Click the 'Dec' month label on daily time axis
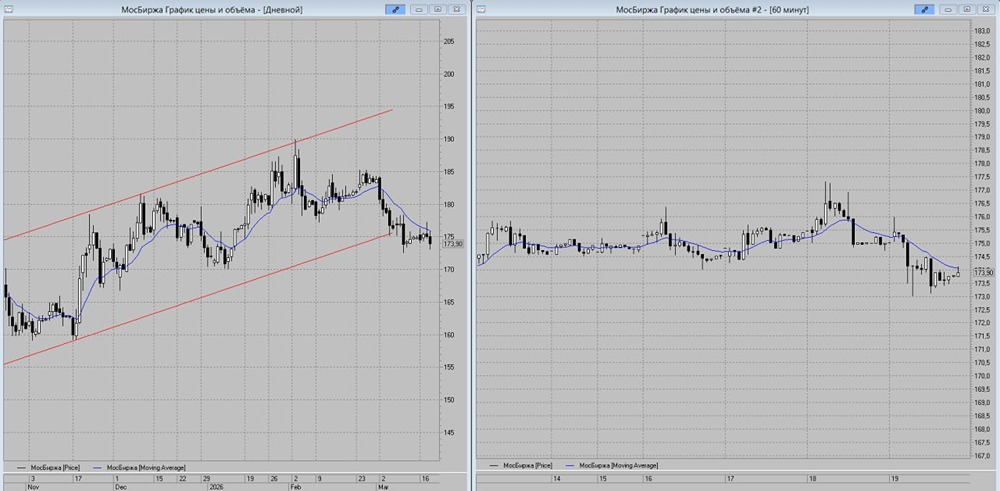1000x491 pixels. [121, 487]
